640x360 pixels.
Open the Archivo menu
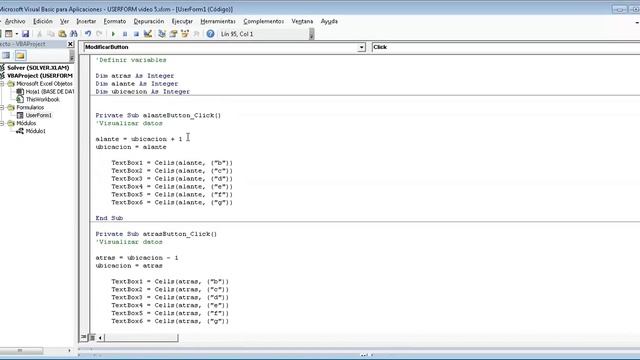tap(15, 21)
